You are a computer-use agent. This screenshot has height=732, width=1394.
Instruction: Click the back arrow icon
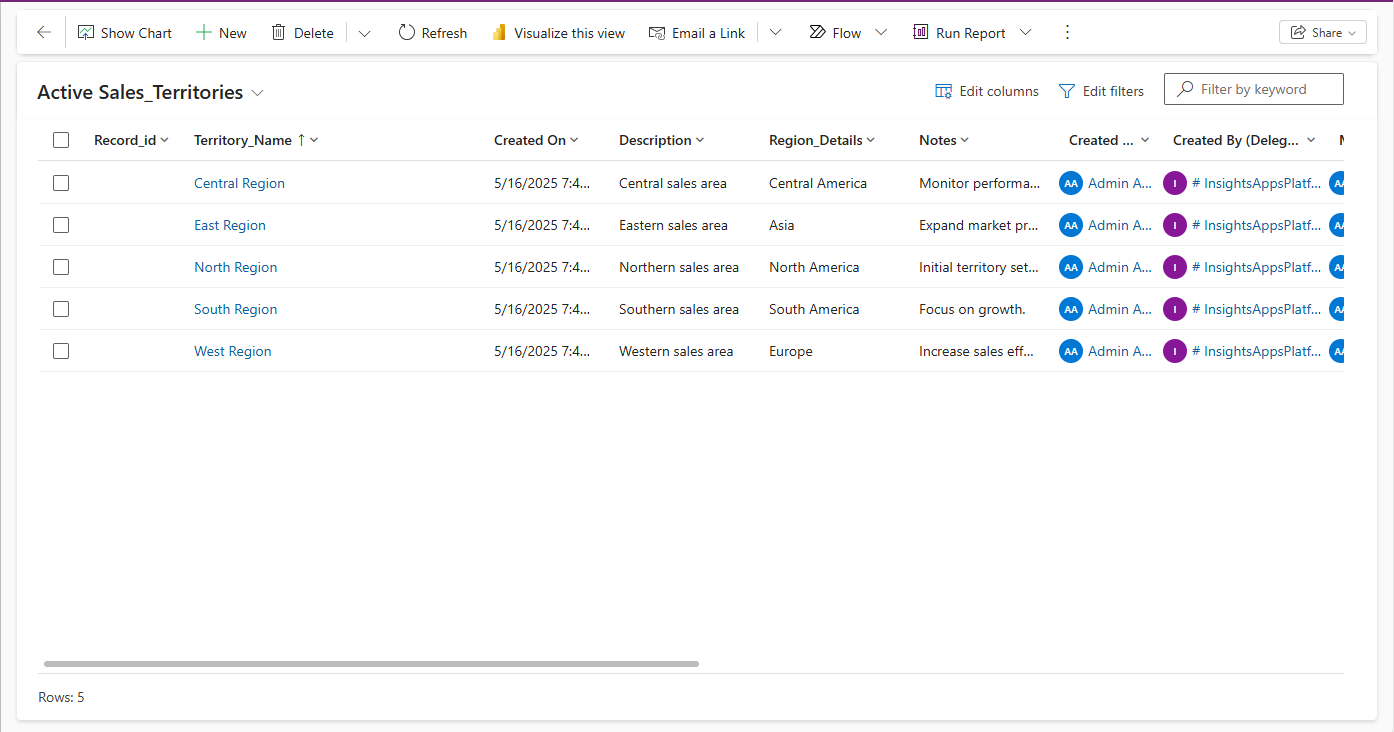point(44,33)
